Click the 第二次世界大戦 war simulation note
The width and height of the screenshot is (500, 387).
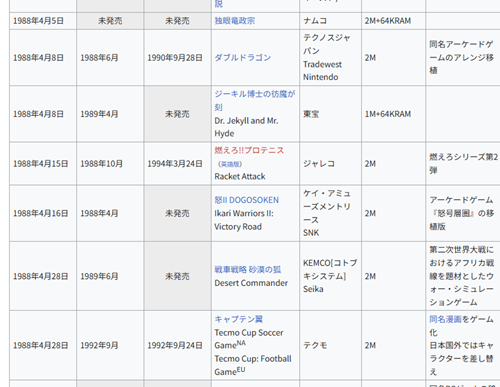(x=462, y=276)
